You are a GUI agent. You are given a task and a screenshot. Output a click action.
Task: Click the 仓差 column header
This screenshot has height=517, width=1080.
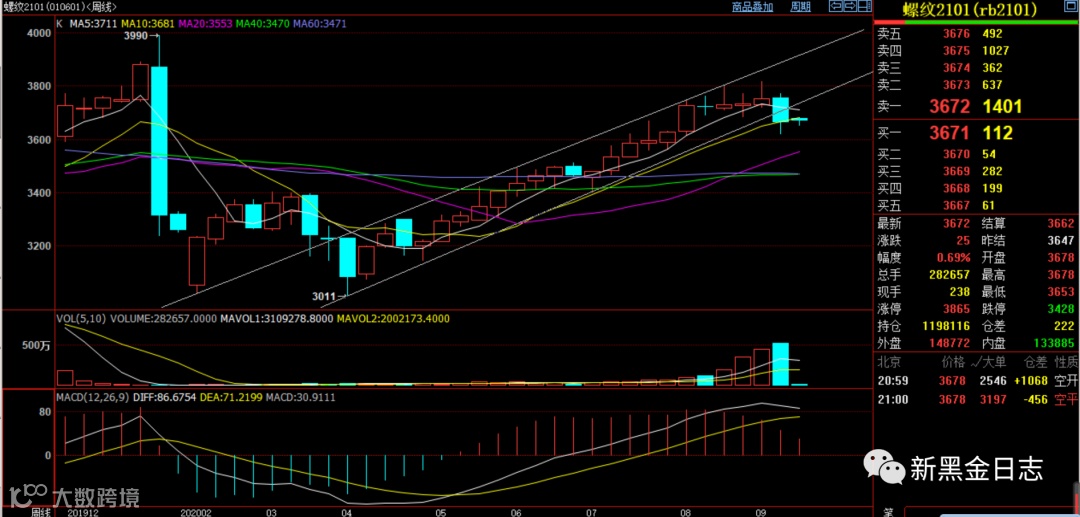(1034, 362)
